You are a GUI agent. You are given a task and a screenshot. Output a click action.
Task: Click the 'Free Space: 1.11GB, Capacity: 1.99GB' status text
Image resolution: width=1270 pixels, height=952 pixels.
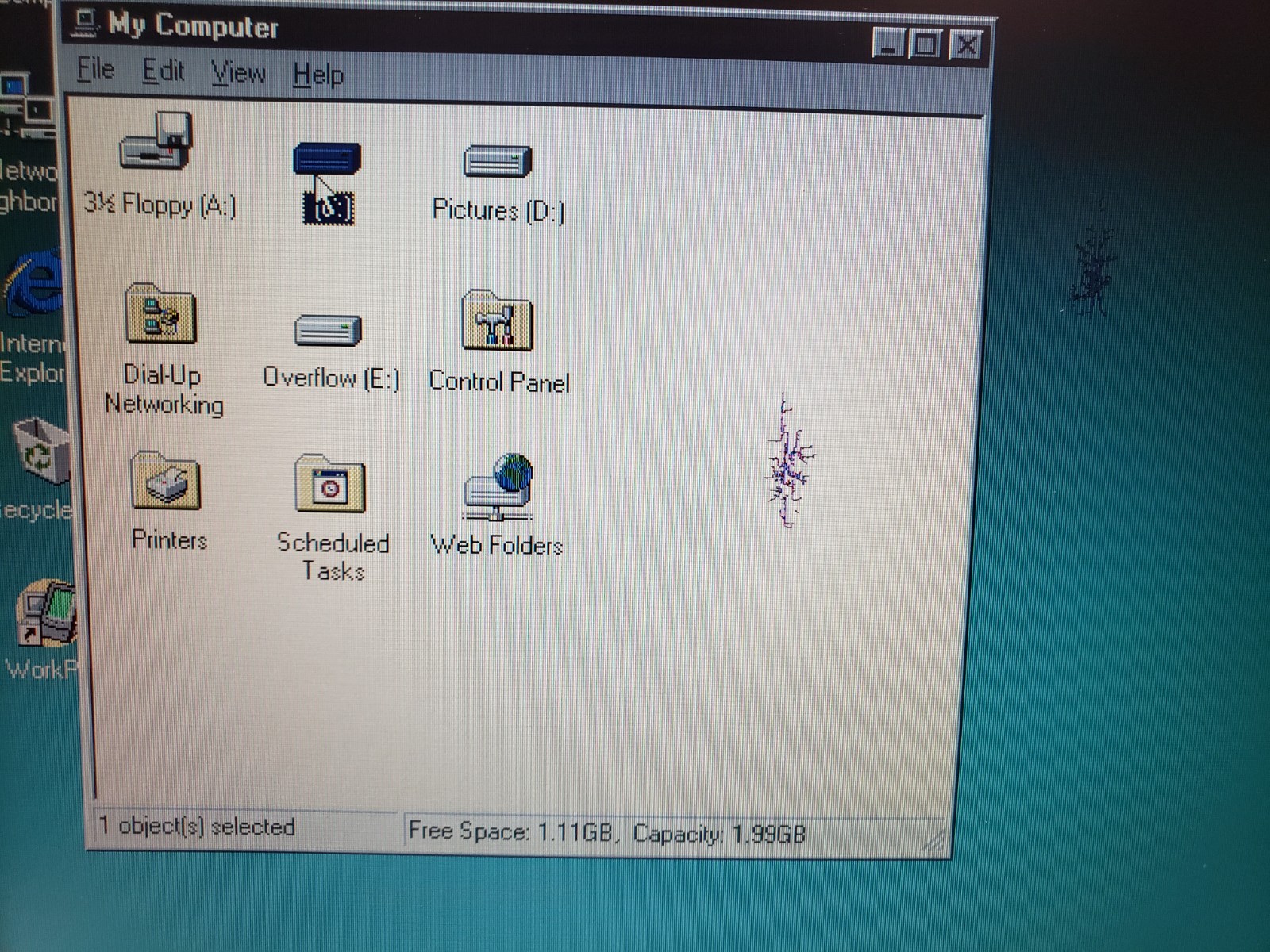pyautogui.click(x=607, y=833)
